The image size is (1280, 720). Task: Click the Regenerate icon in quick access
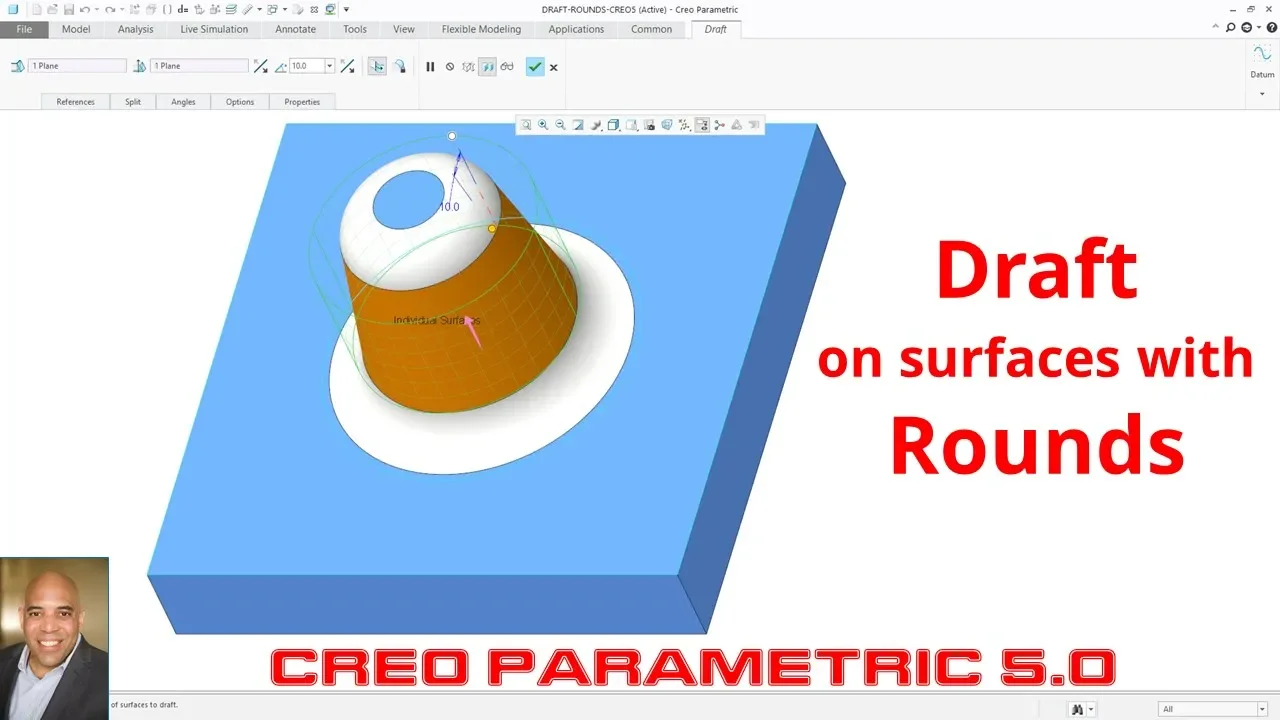pyautogui.click(x=134, y=9)
